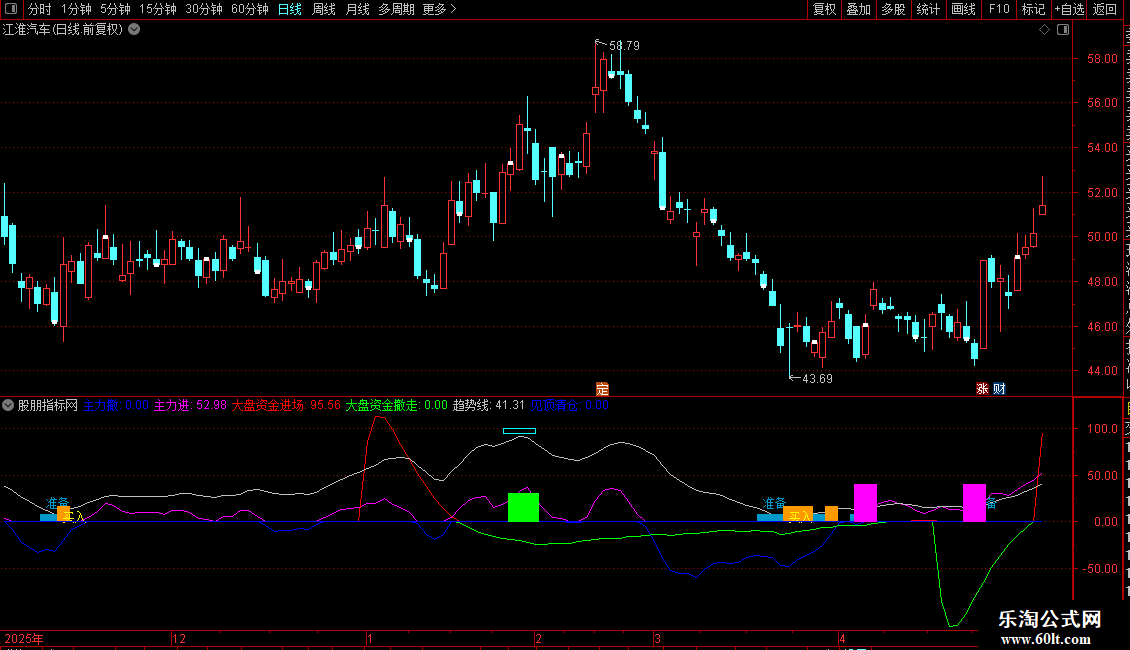Select the 30分钟 period tab

click(x=204, y=9)
